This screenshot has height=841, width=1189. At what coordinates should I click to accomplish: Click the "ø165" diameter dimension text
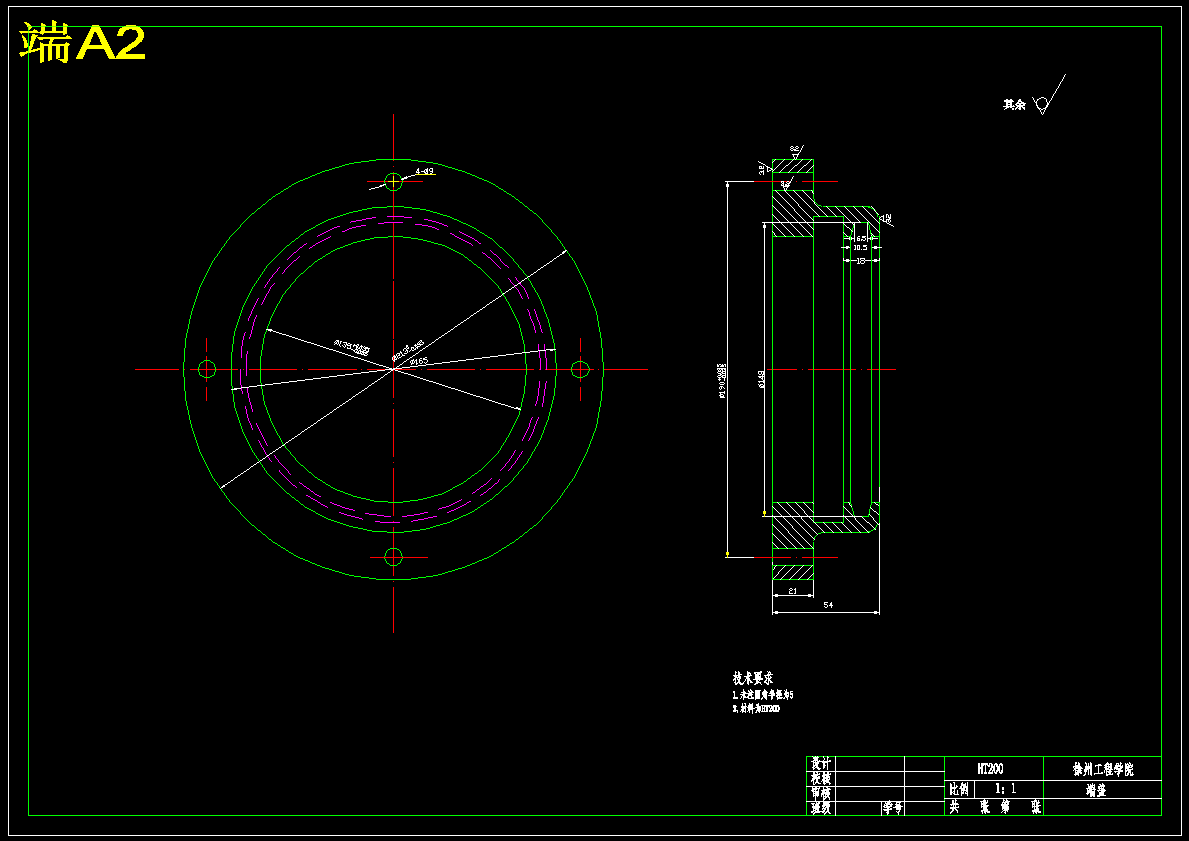pyautogui.click(x=419, y=362)
